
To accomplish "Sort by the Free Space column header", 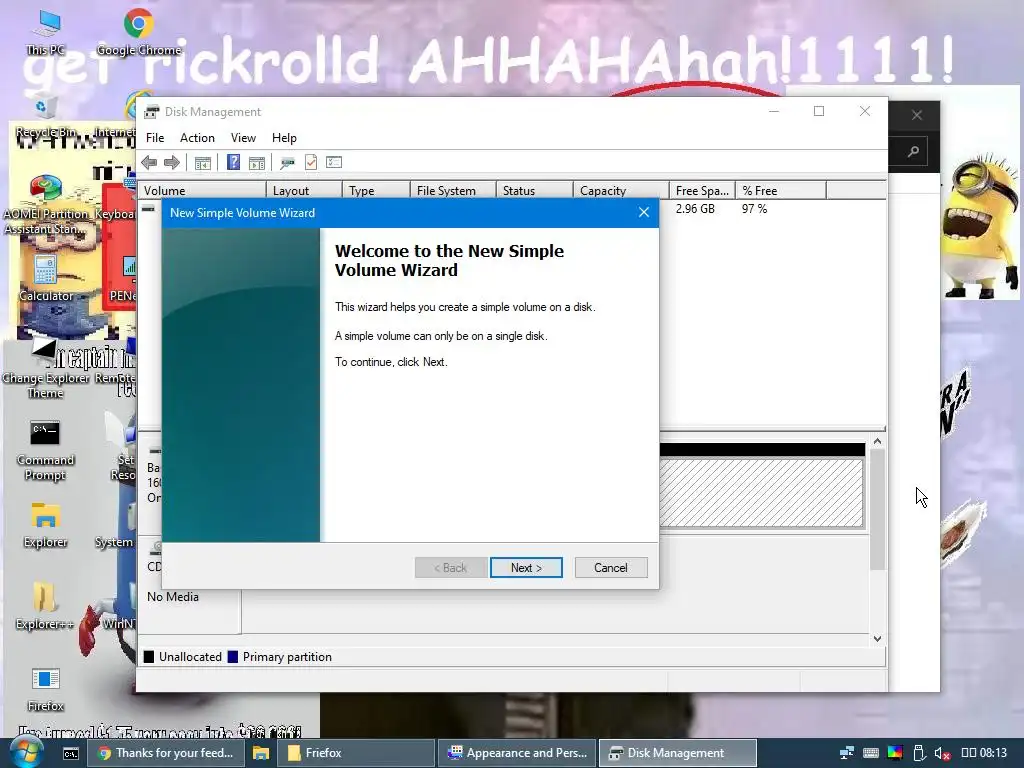I will 702,191.
